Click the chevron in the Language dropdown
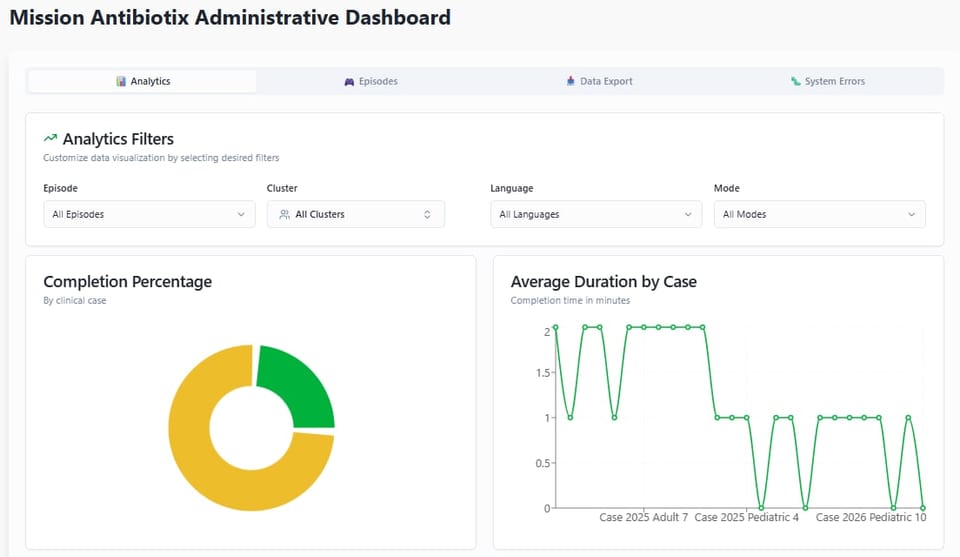Screen dimensions: 960x557 pyautogui.click(x=688, y=214)
